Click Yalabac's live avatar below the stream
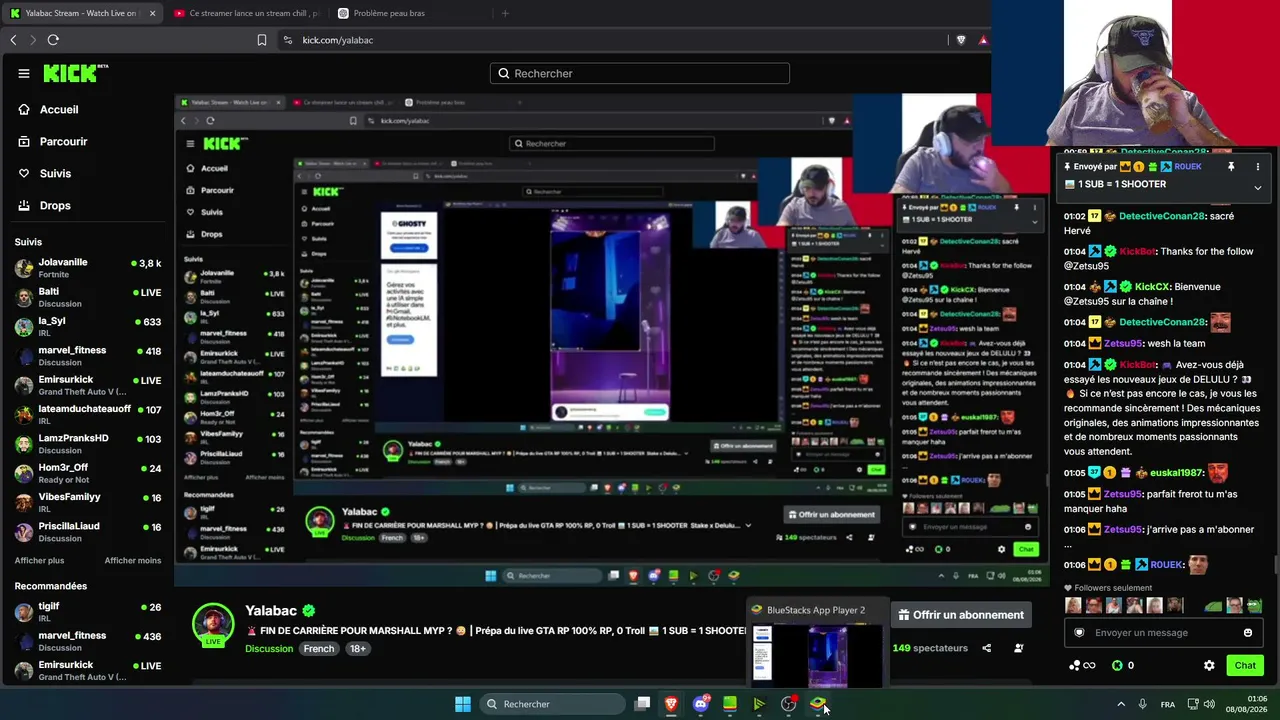 point(213,625)
